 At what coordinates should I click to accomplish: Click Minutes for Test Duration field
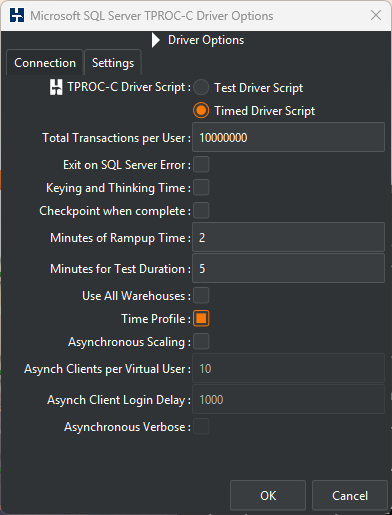click(288, 268)
